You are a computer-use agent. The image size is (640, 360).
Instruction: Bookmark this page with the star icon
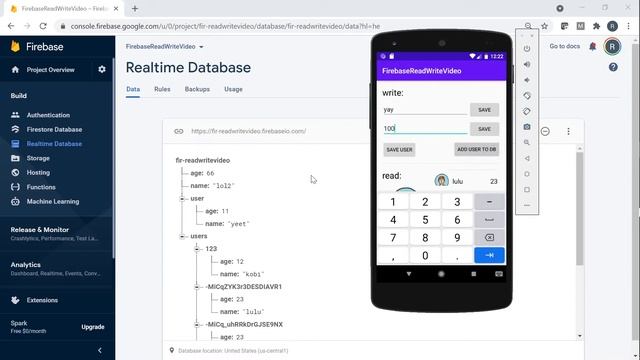pos(544,26)
